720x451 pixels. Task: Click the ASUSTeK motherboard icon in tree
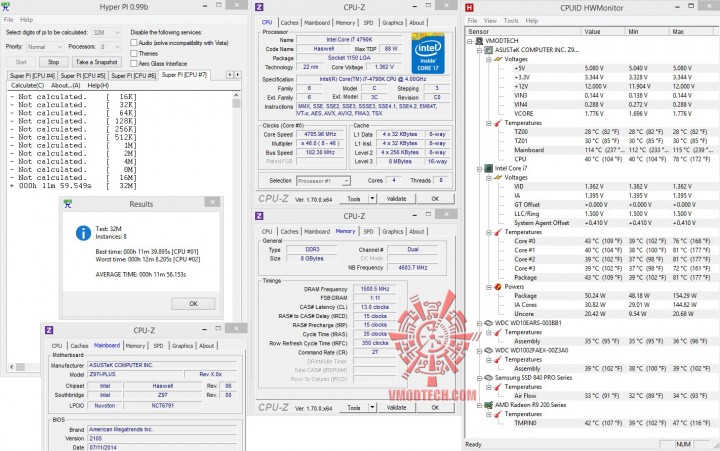click(489, 50)
